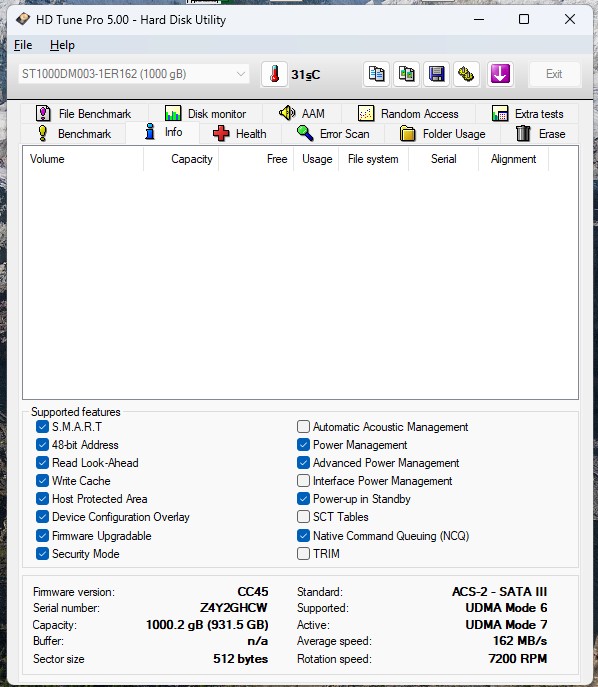Close the HD Tune Pro window
598x687 pixels.
click(x=570, y=19)
